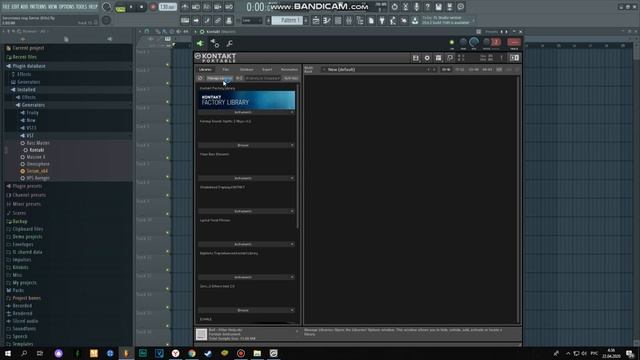Adjust the plugin PITCH knob
The height and width of the screenshot is (360, 640).
486,42
